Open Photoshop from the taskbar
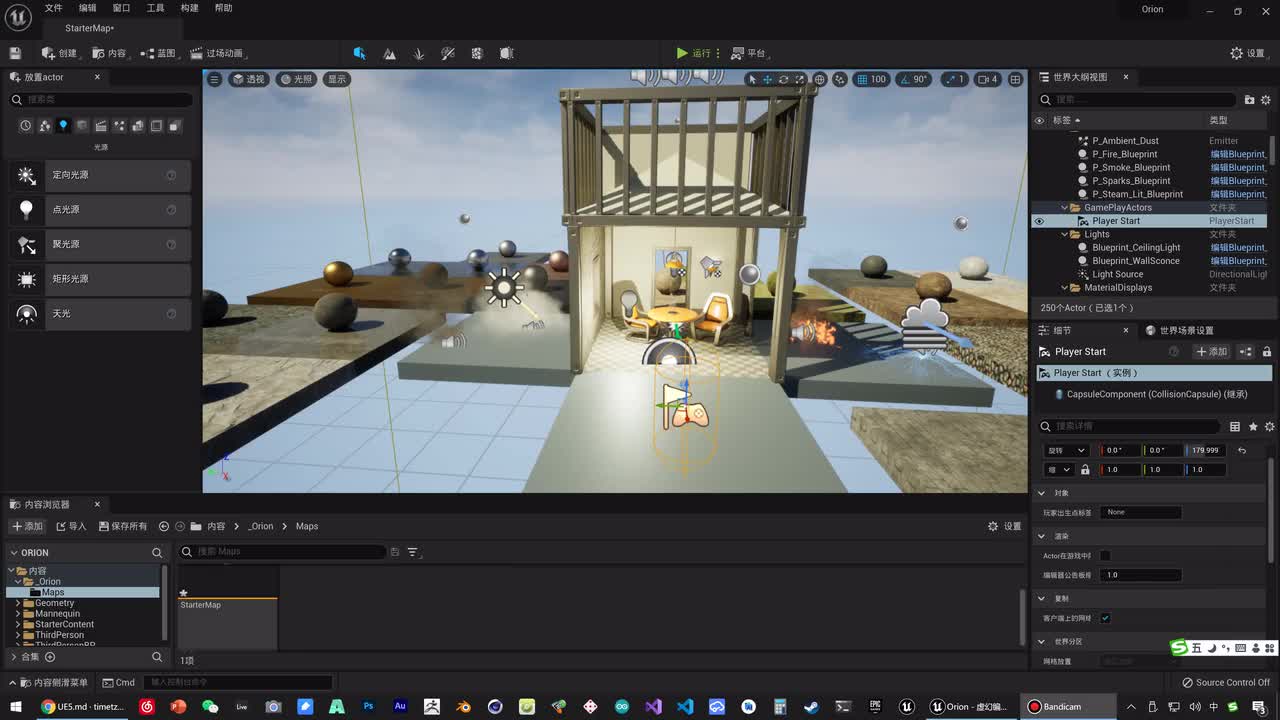 pos(368,707)
